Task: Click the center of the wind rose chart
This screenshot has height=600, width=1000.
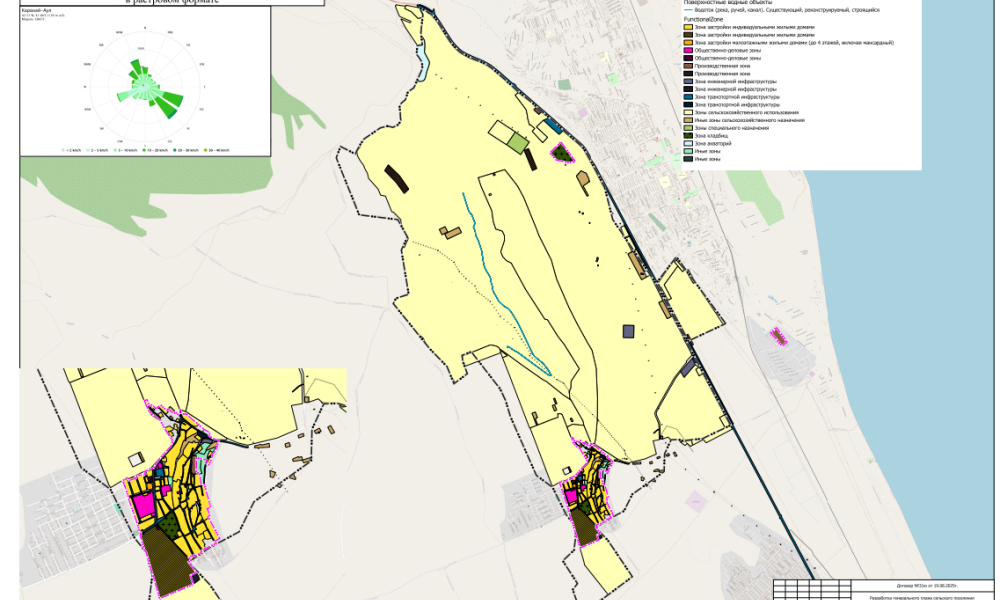Action: click(x=141, y=88)
